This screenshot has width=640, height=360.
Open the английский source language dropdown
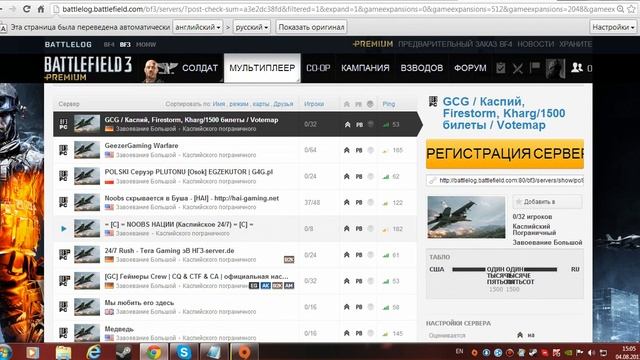click(198, 27)
